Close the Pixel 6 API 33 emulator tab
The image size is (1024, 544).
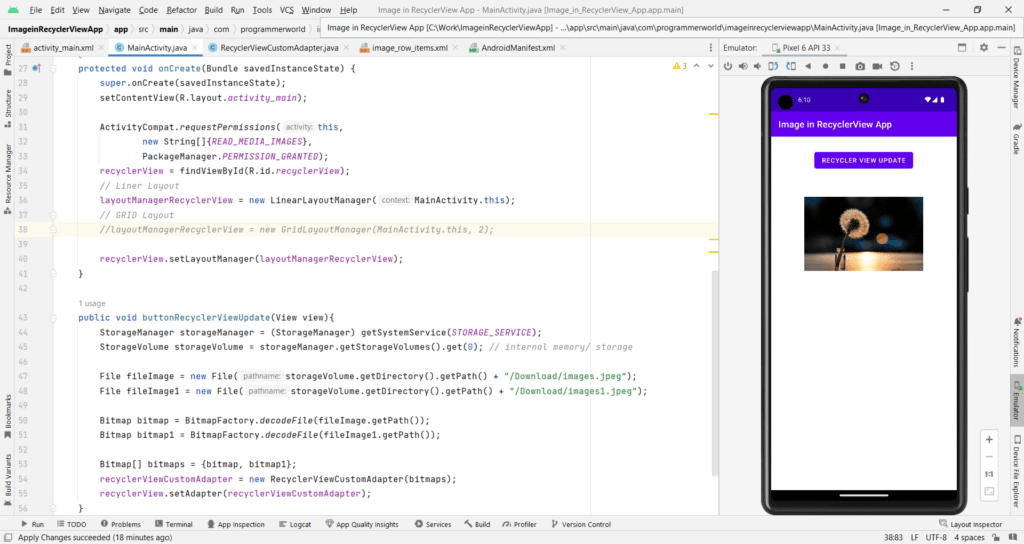point(837,48)
